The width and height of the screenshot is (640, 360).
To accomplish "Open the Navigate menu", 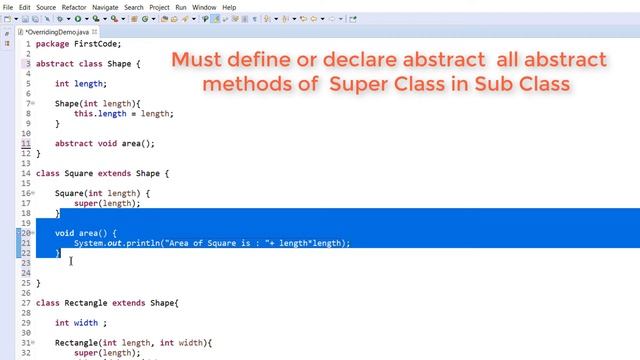I will click(105, 7).
